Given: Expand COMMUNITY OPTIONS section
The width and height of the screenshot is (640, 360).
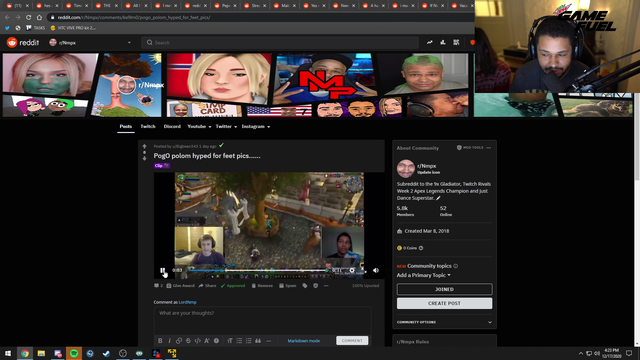Looking at the screenshot, I should (x=444, y=322).
